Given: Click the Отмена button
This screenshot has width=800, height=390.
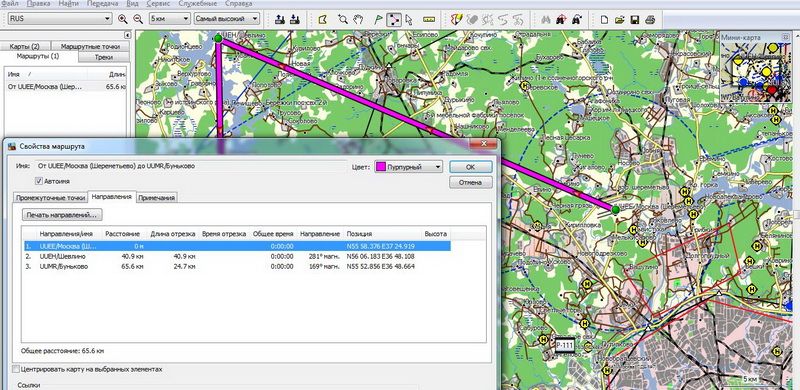Looking at the screenshot, I should coord(470,182).
